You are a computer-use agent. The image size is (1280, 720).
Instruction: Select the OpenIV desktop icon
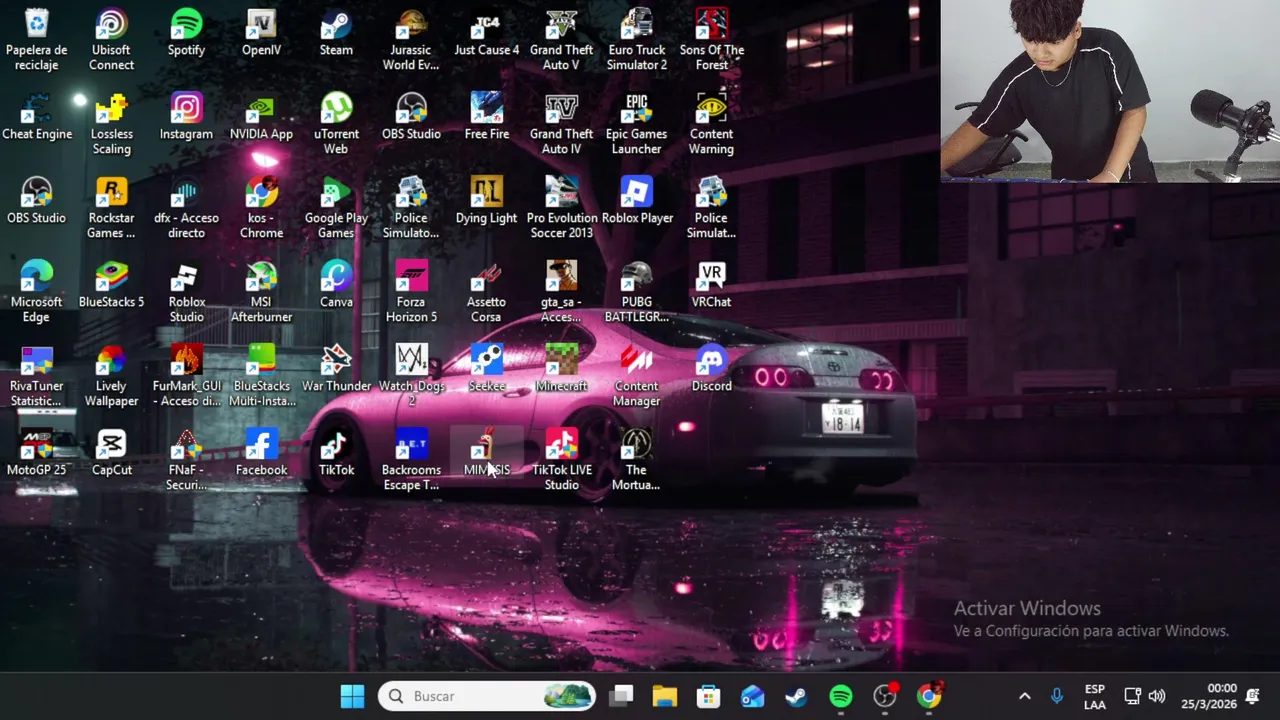pos(261,33)
